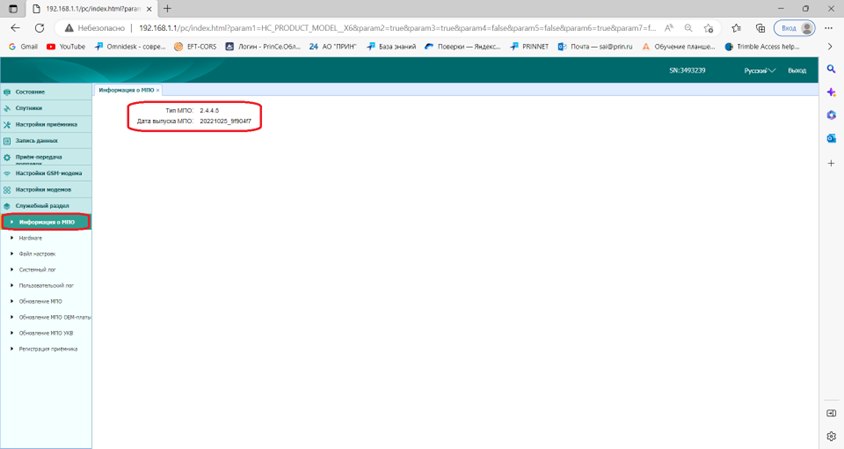Open the Спутники sidebar section

[46, 108]
